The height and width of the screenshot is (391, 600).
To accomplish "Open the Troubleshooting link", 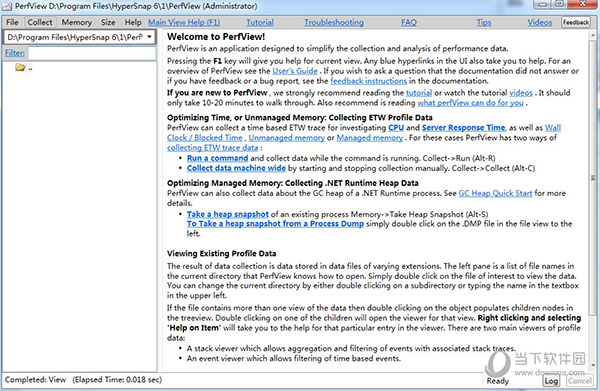I will pos(334,22).
